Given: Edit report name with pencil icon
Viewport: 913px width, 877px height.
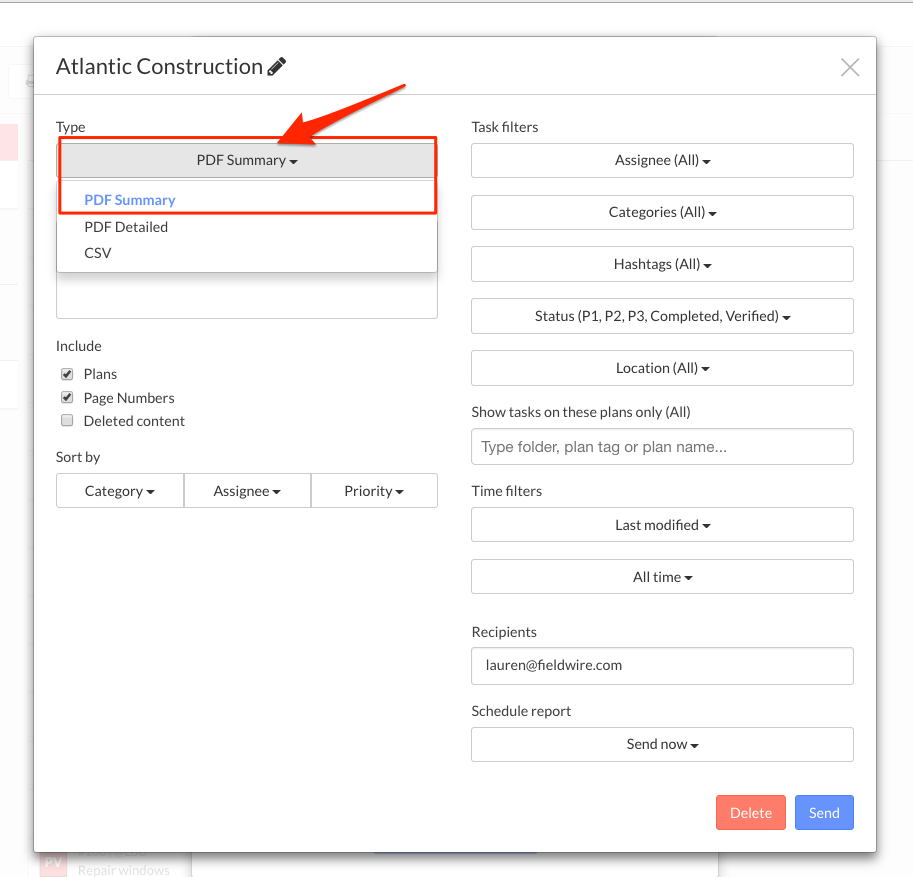Looking at the screenshot, I should click(x=277, y=66).
